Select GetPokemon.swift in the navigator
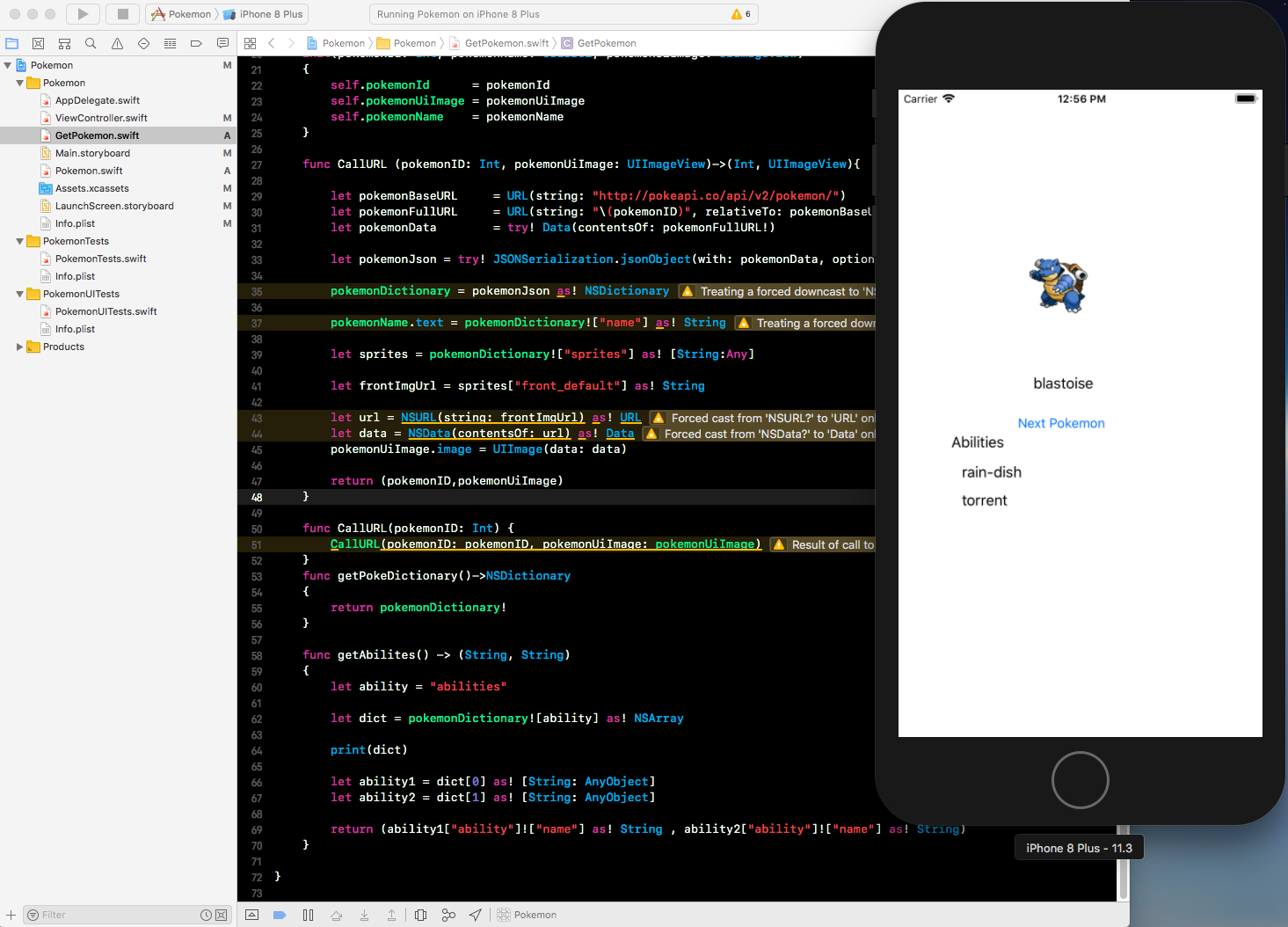The image size is (1288, 927). point(118,135)
